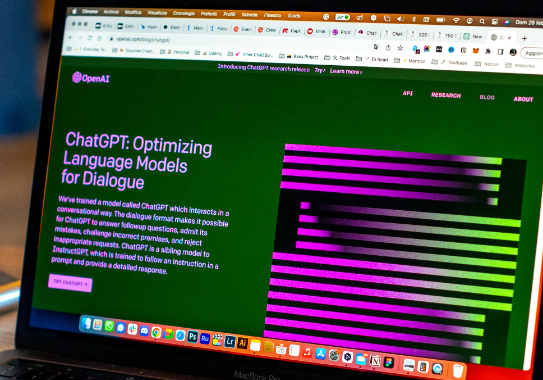Click the TRY CHATGPT button

(x=70, y=283)
